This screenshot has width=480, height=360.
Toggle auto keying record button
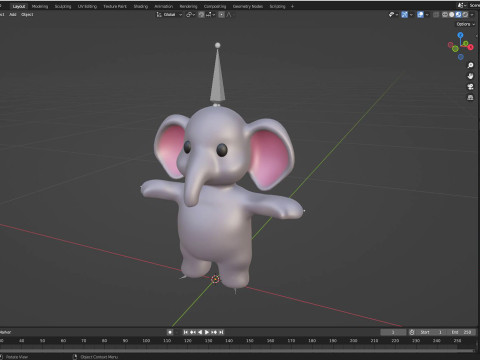[x=170, y=332]
